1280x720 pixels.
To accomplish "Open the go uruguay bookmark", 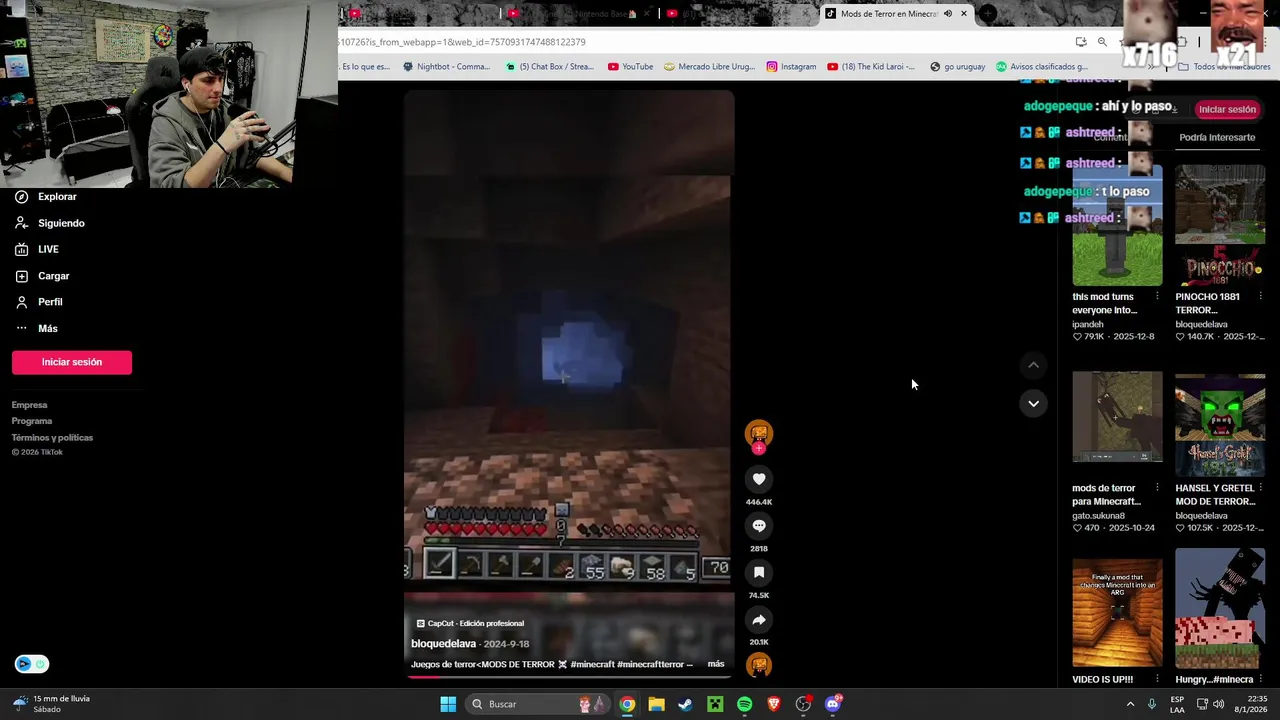I will tap(957, 67).
